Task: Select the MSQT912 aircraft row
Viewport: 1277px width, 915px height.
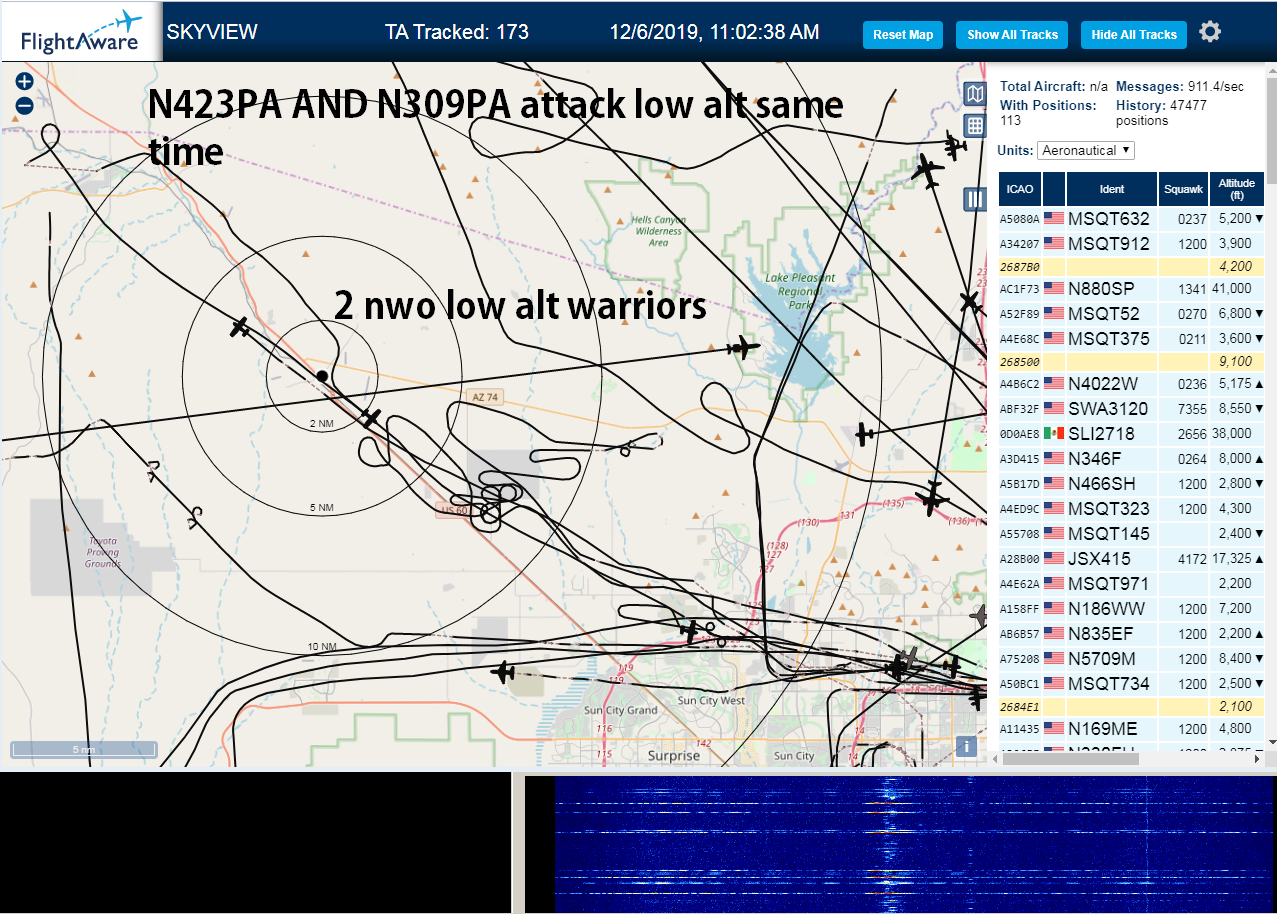Action: point(1131,244)
